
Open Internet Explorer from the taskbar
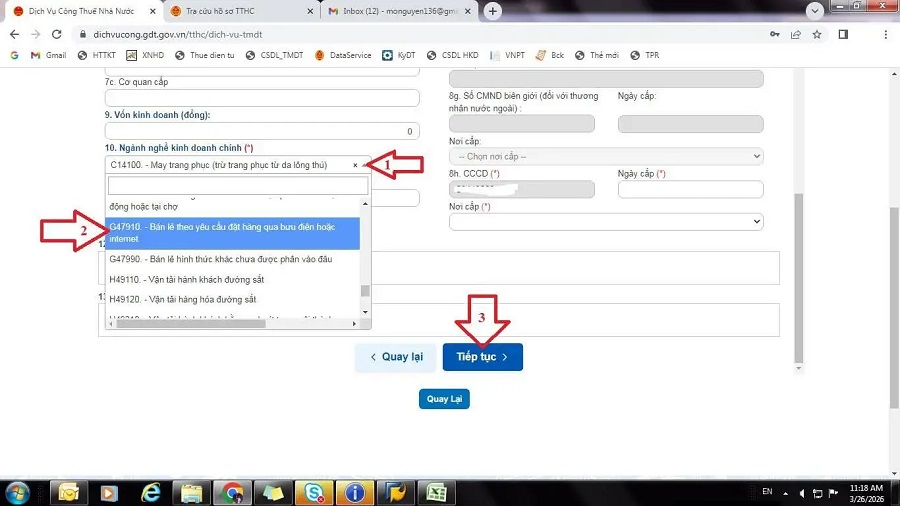pos(151,493)
